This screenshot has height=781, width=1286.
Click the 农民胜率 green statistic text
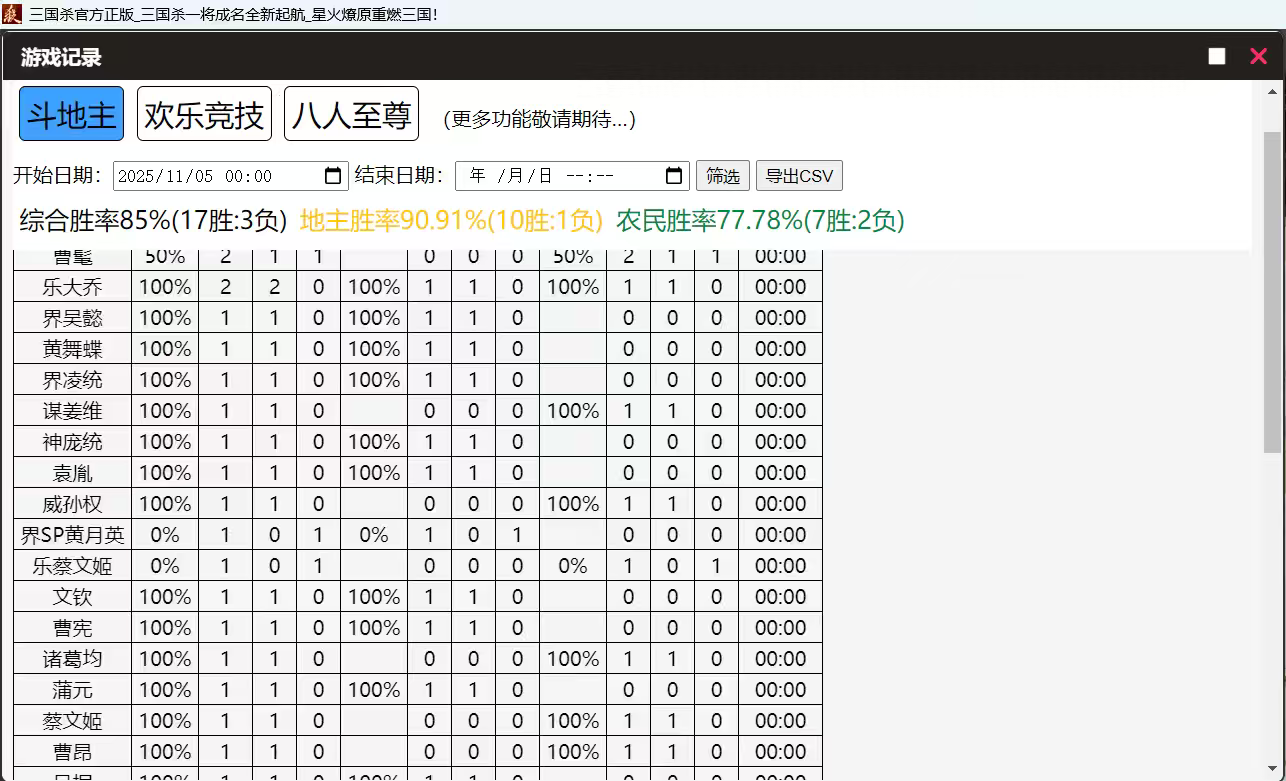tap(760, 220)
